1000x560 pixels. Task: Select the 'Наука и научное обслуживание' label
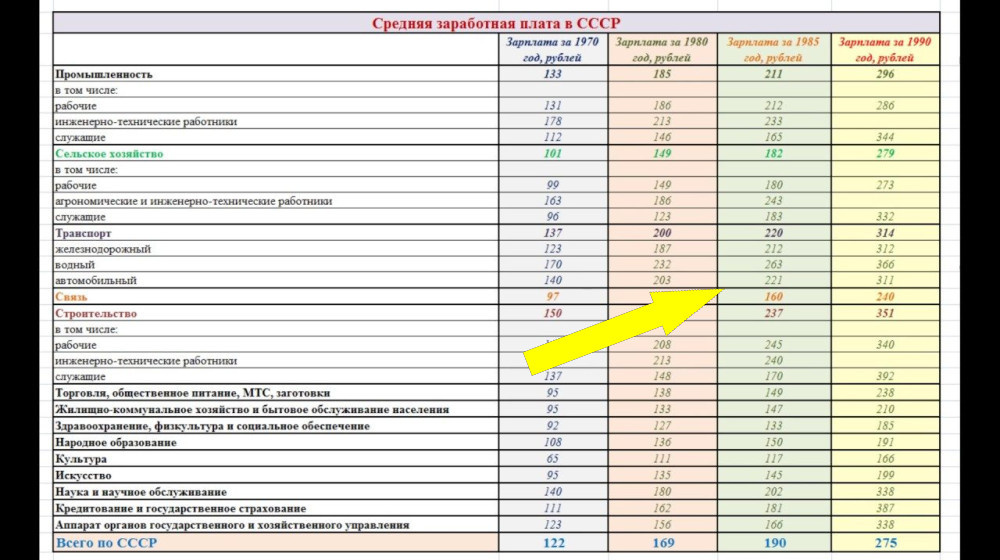tap(141, 492)
